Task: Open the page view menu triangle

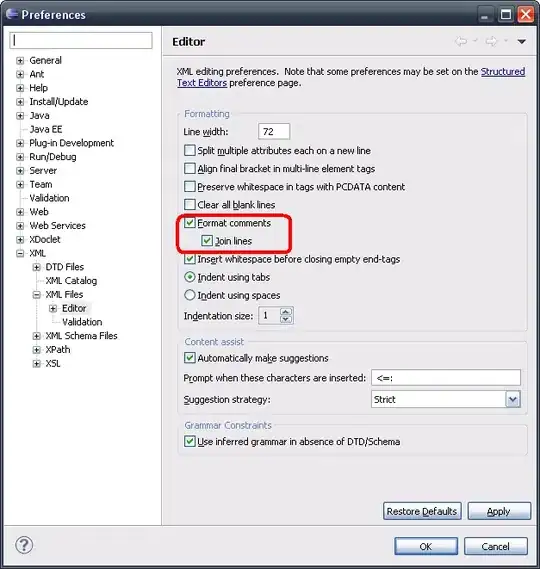Action: click(521, 41)
